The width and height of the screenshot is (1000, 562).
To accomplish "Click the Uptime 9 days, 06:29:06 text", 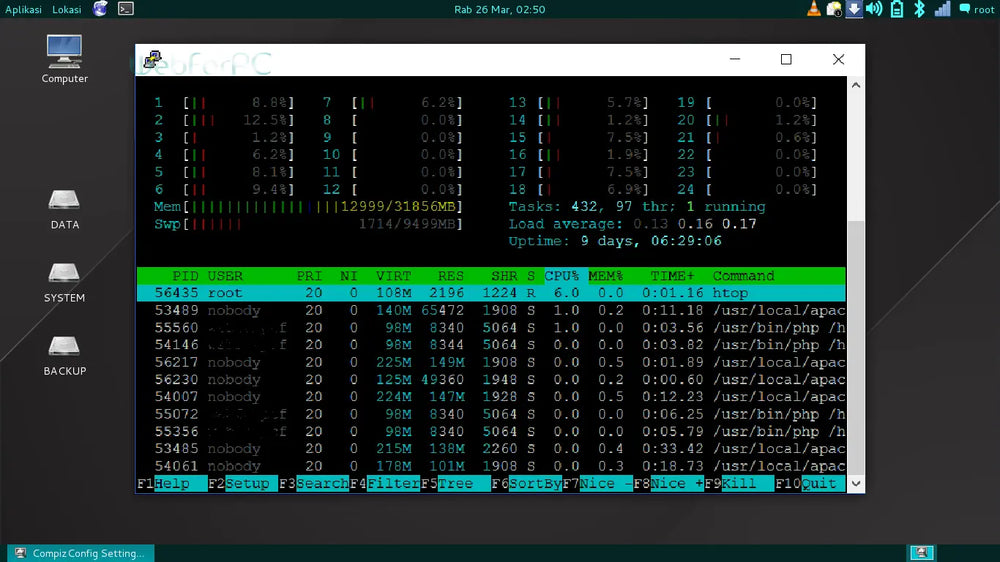I will point(615,241).
